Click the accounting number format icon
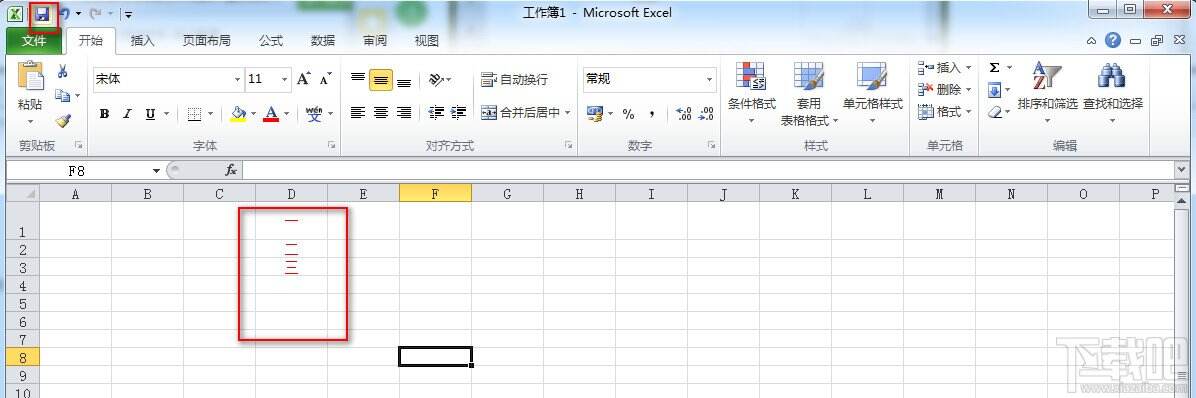This screenshot has width=1196, height=398. click(x=595, y=113)
